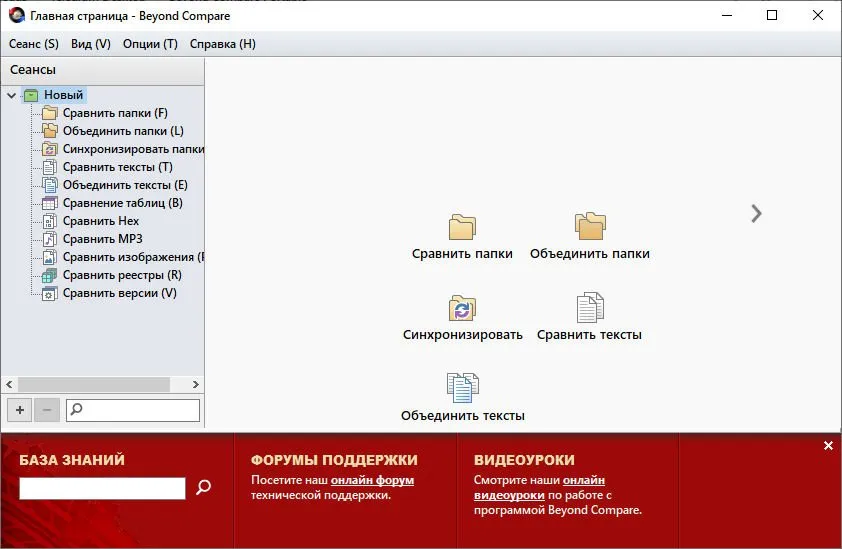The image size is (842, 549).
Task: Click the Сравнить изображения picture icon
Action: click(x=49, y=257)
